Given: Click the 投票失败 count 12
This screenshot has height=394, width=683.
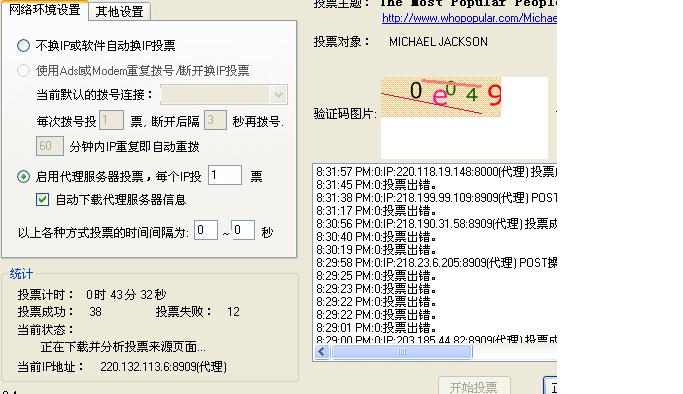Looking at the screenshot, I should [233, 312].
